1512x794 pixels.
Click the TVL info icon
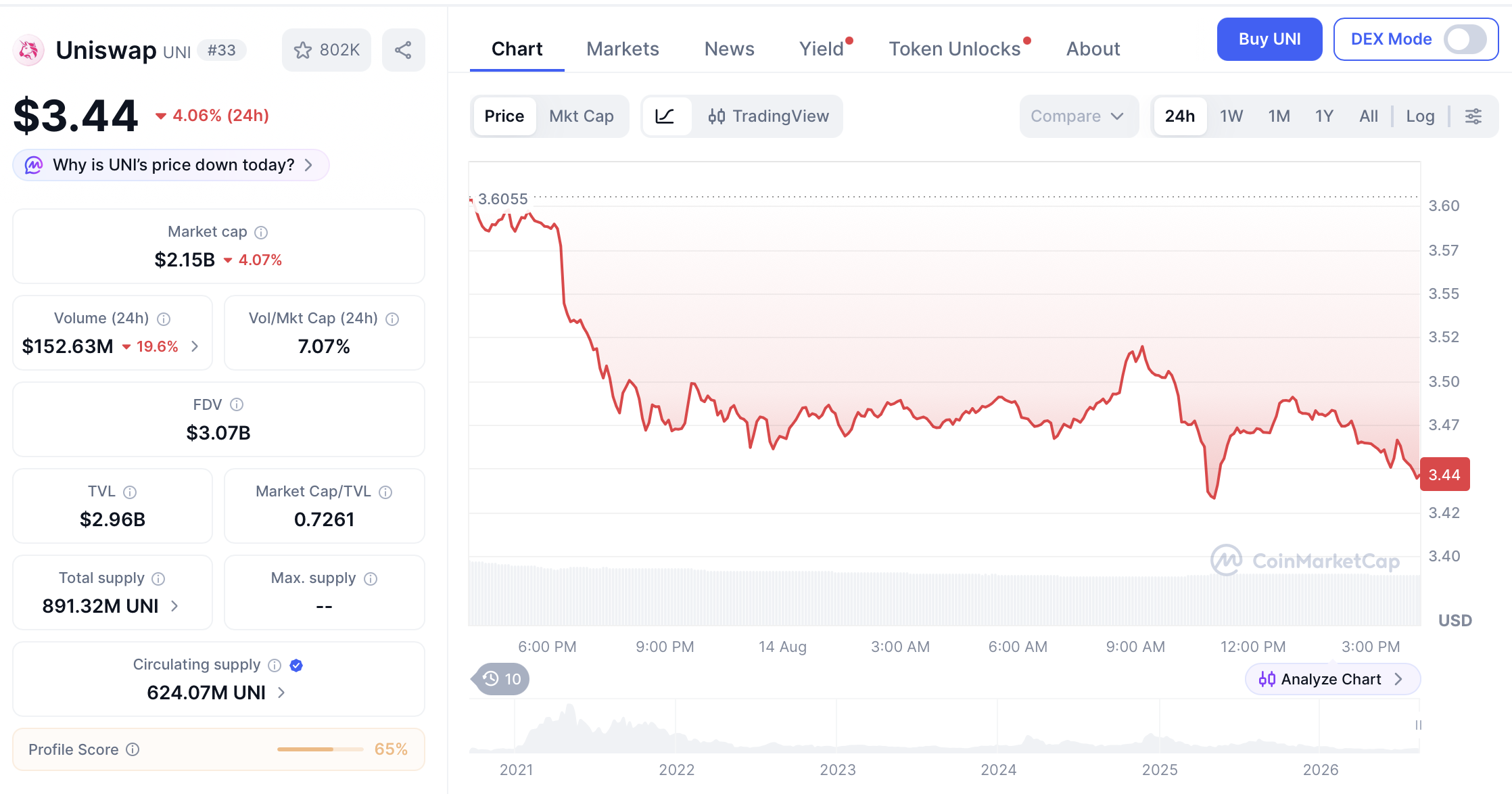(x=130, y=492)
